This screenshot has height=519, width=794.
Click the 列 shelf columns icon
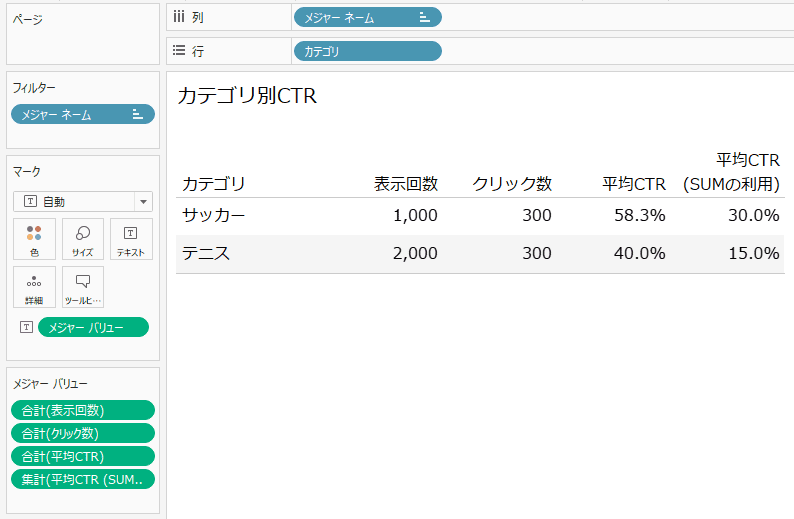click(x=179, y=17)
